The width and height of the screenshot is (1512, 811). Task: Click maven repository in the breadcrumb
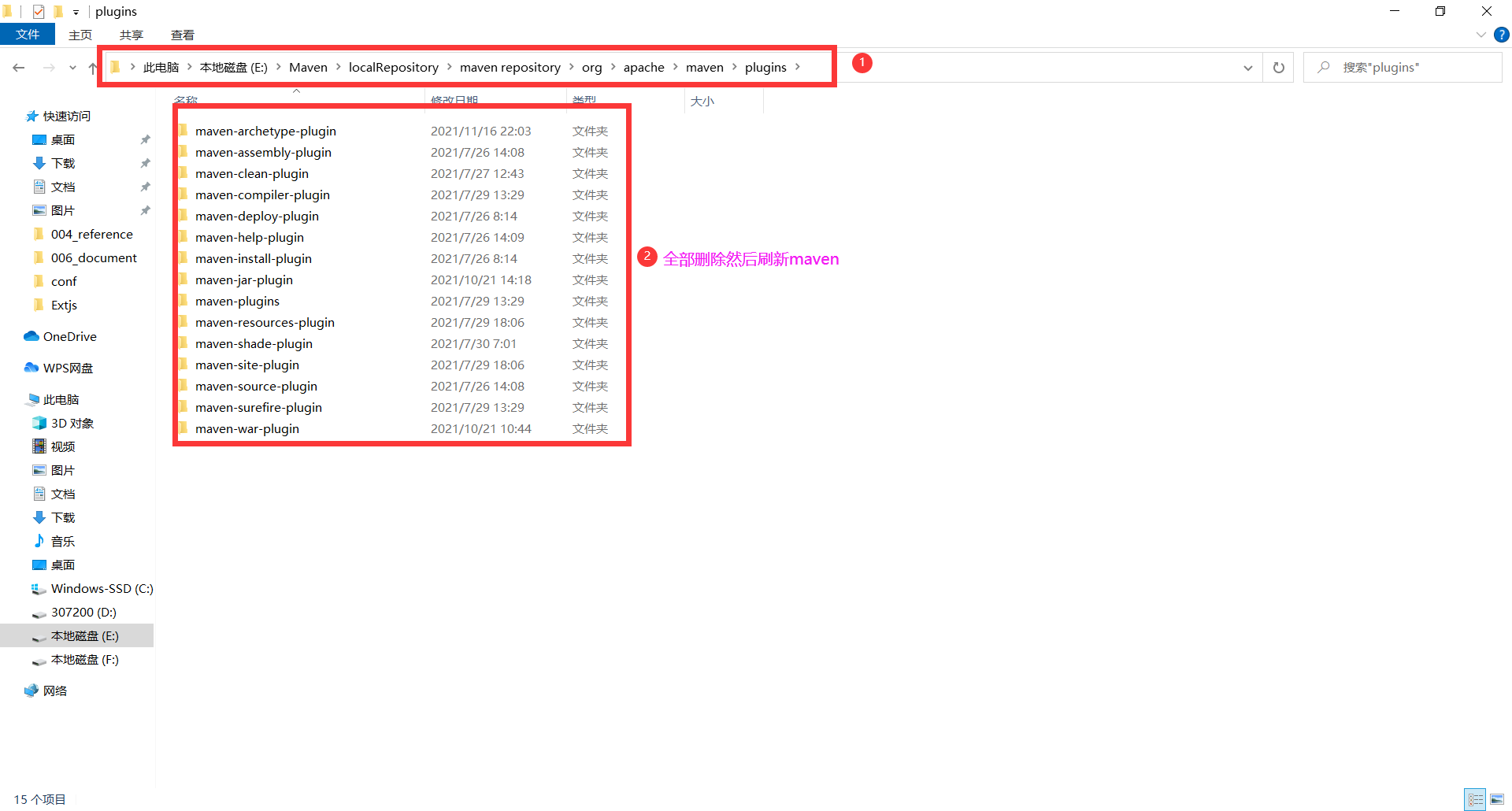510,68
